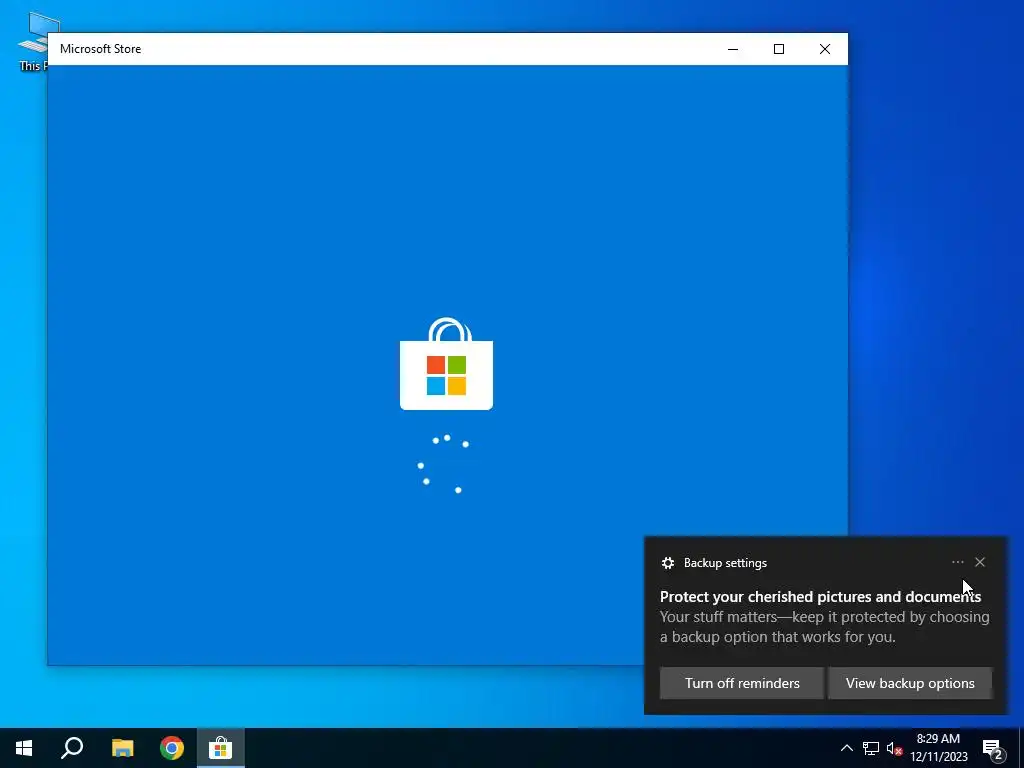The height and width of the screenshot is (768, 1024).
Task: Click View backup options button
Action: 910,683
